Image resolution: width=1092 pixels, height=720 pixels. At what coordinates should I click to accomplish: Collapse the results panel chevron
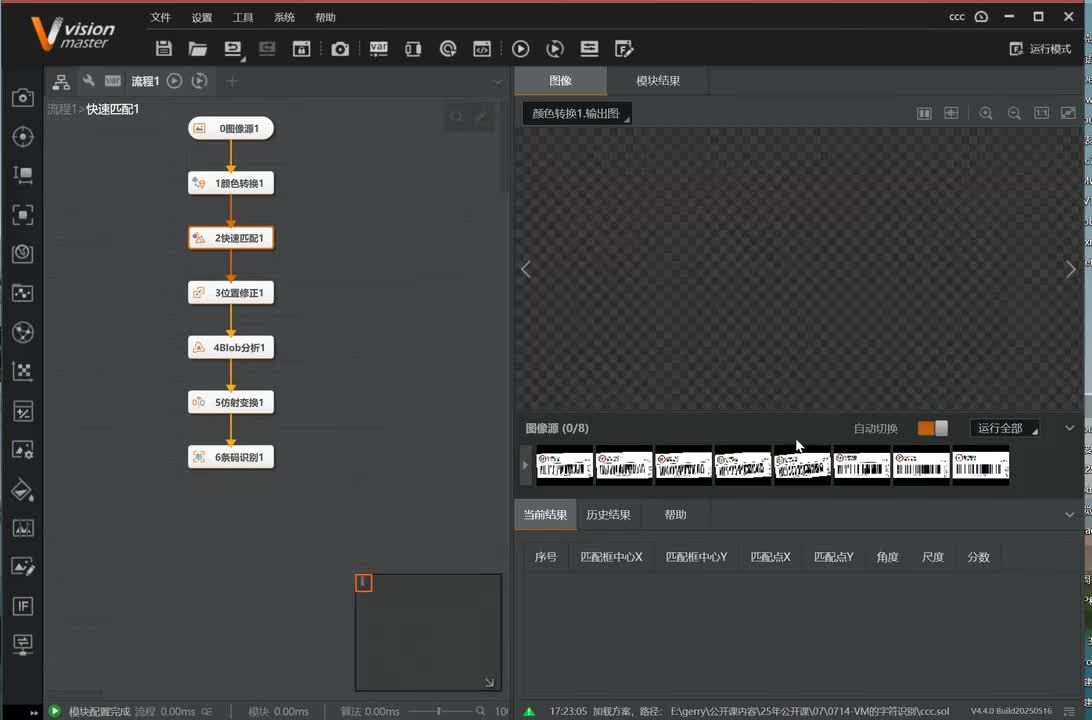point(1070,515)
